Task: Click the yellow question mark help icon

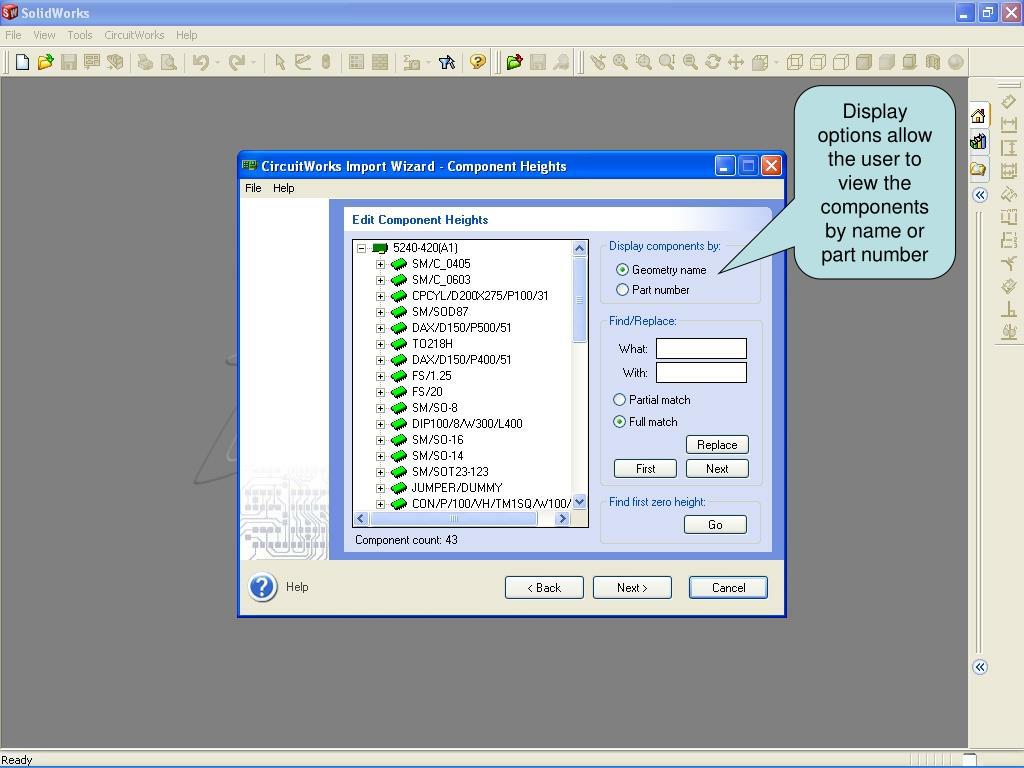Action: (x=478, y=62)
